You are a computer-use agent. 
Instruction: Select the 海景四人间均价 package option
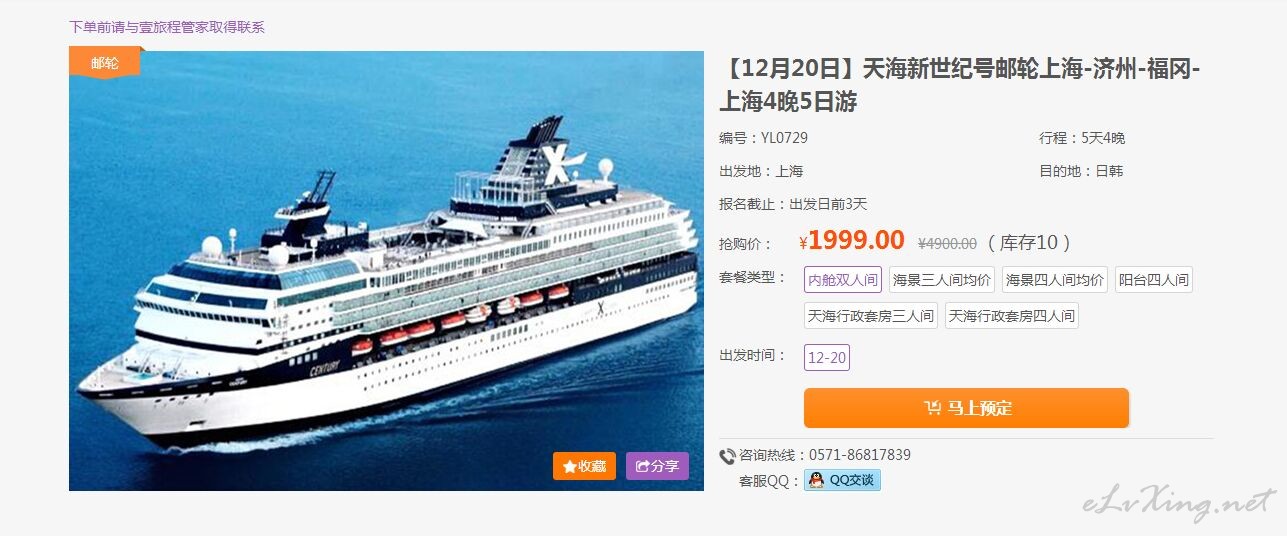pos(1054,280)
